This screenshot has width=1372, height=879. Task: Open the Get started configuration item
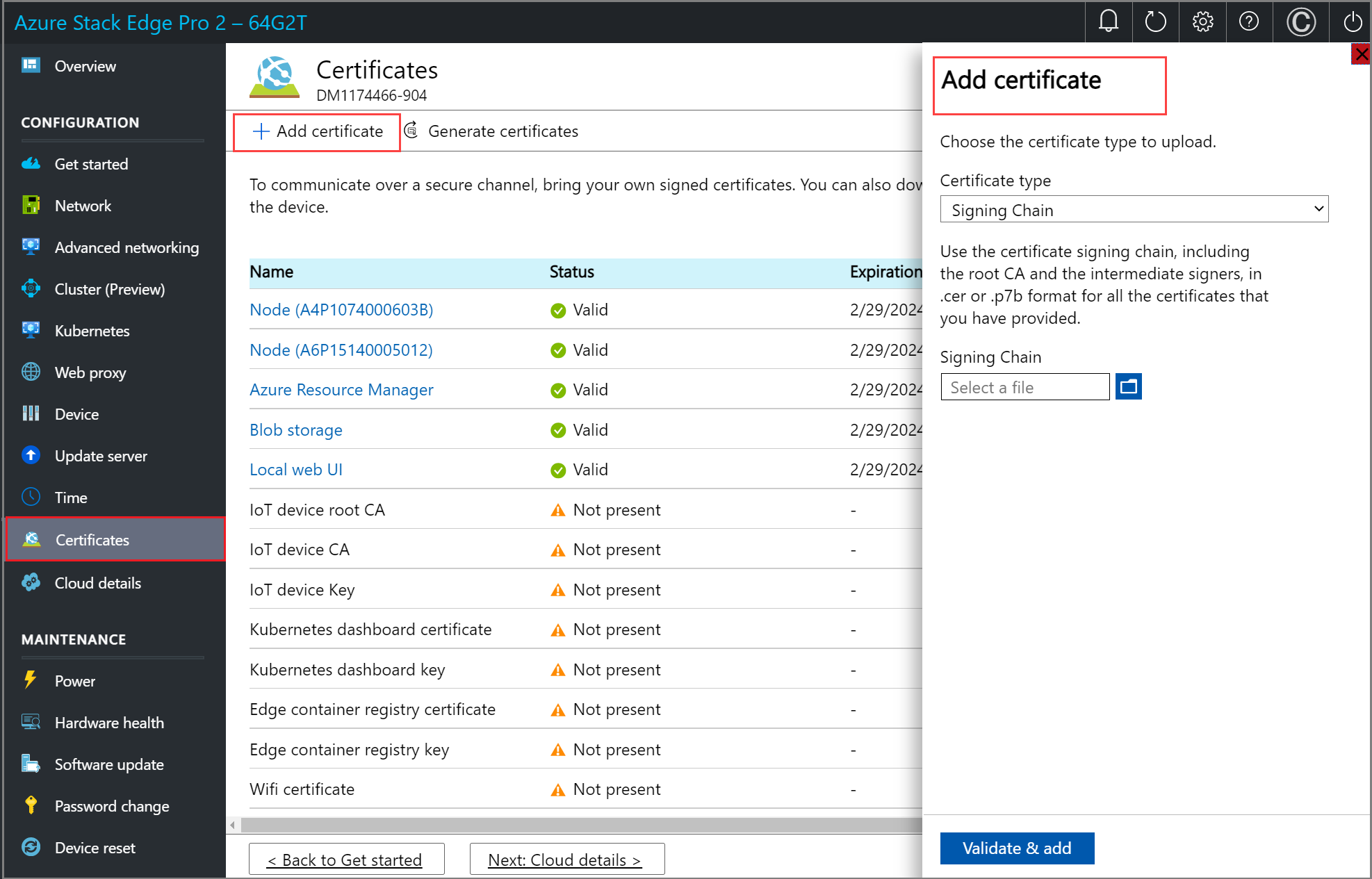(x=91, y=163)
